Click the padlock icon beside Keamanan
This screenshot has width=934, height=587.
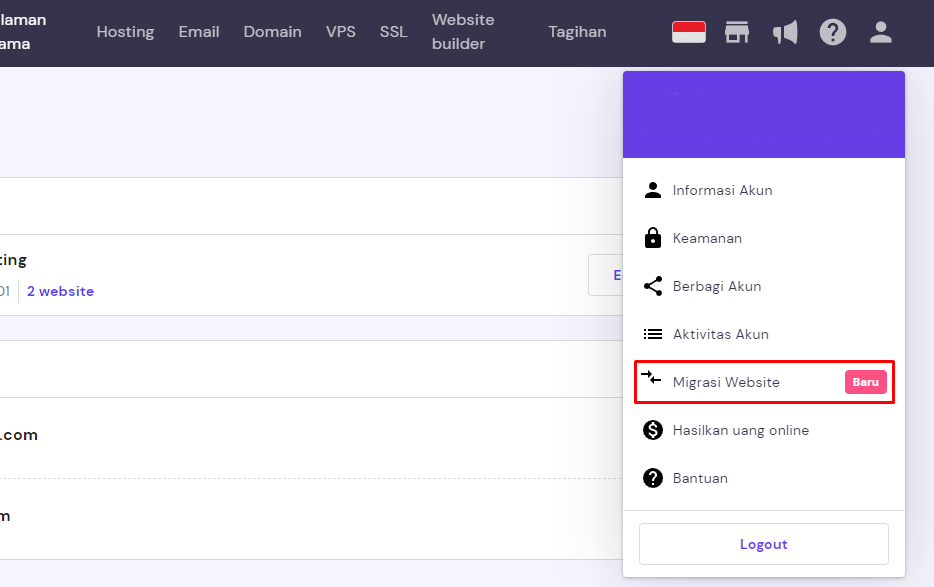pyautogui.click(x=653, y=238)
